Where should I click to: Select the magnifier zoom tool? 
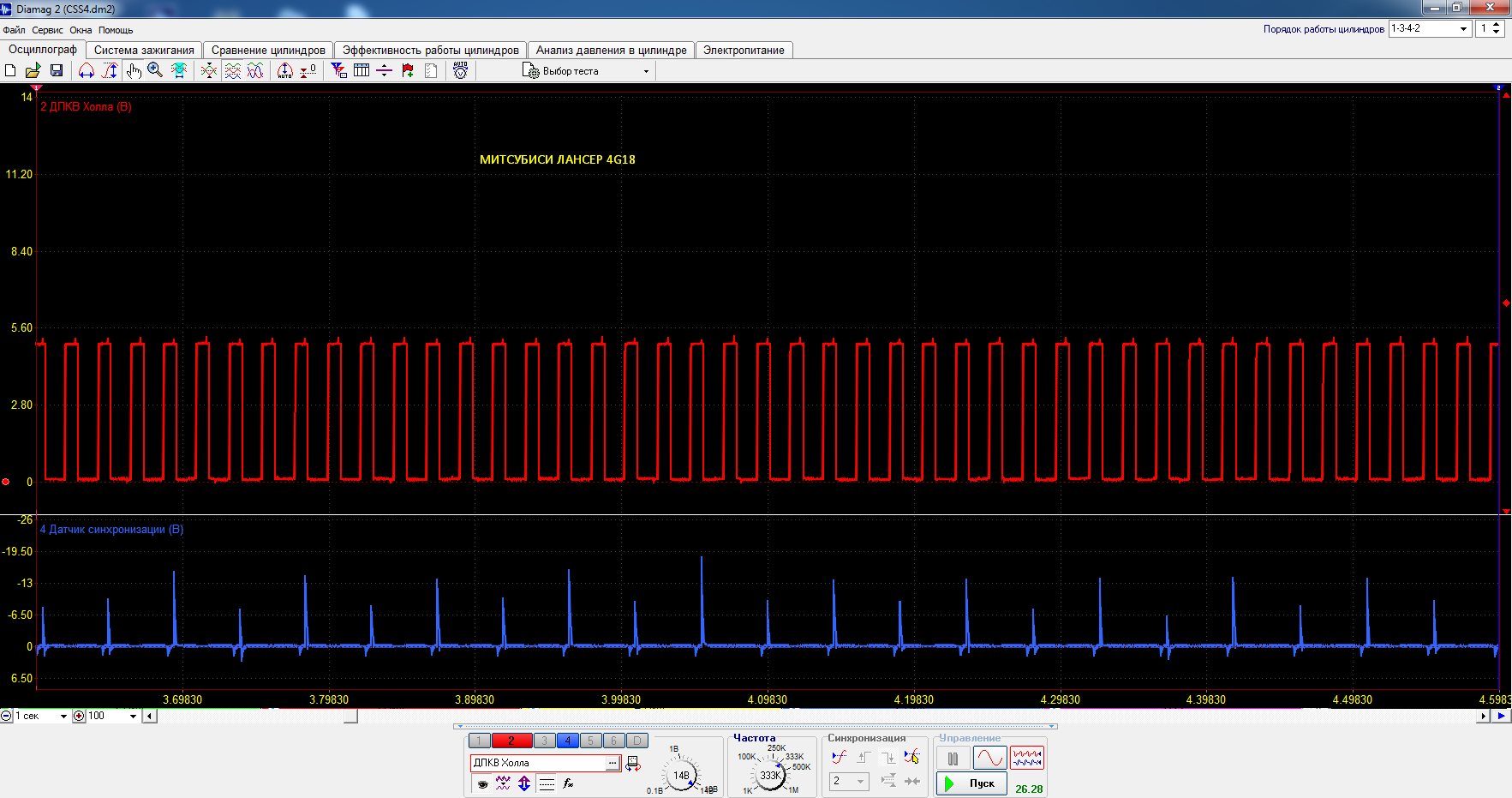click(x=155, y=71)
